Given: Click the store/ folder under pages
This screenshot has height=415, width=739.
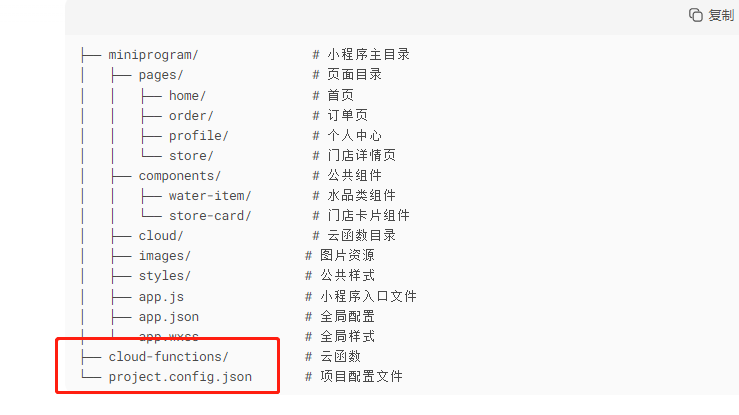Looking at the screenshot, I should pyautogui.click(x=191, y=155).
